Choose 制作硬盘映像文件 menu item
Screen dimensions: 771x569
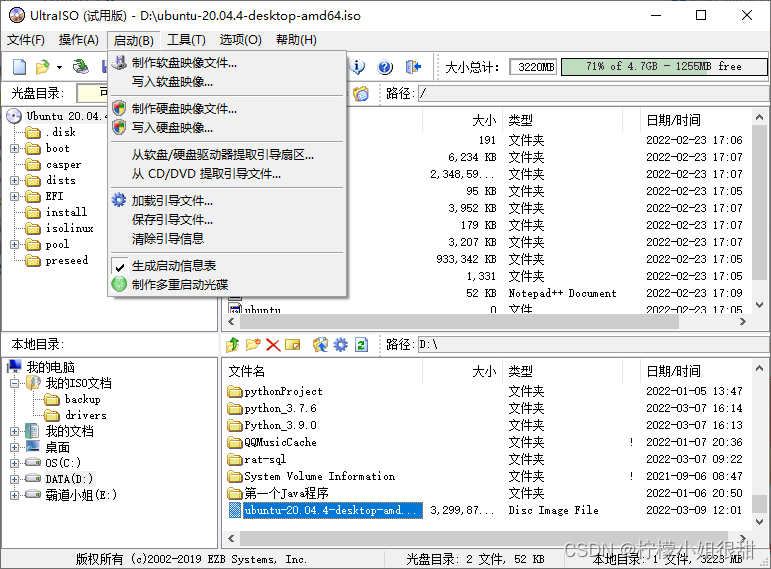click(x=227, y=109)
